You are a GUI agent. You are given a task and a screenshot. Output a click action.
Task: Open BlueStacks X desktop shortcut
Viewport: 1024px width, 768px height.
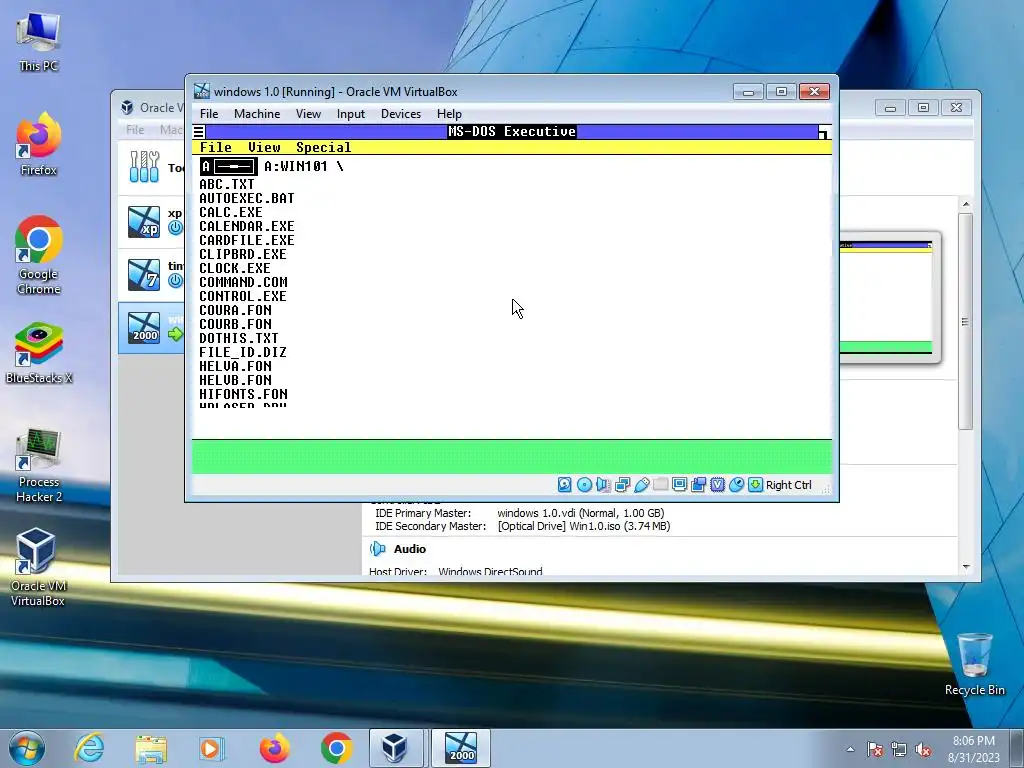39,353
